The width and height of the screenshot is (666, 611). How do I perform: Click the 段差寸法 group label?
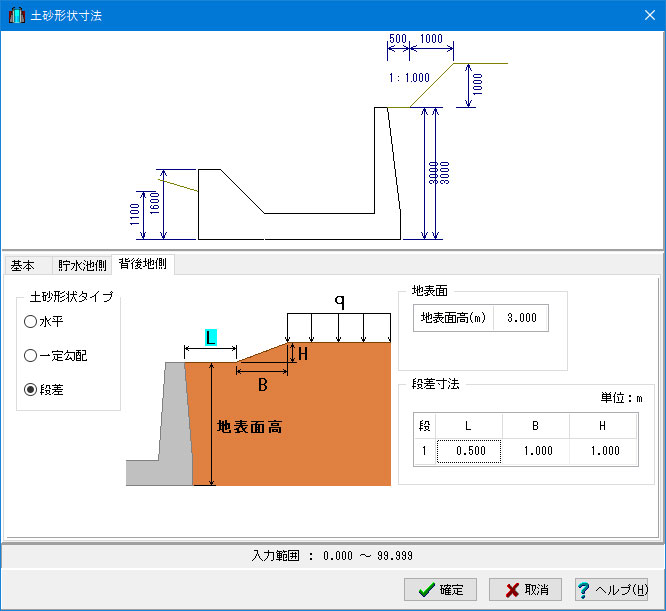click(436, 384)
